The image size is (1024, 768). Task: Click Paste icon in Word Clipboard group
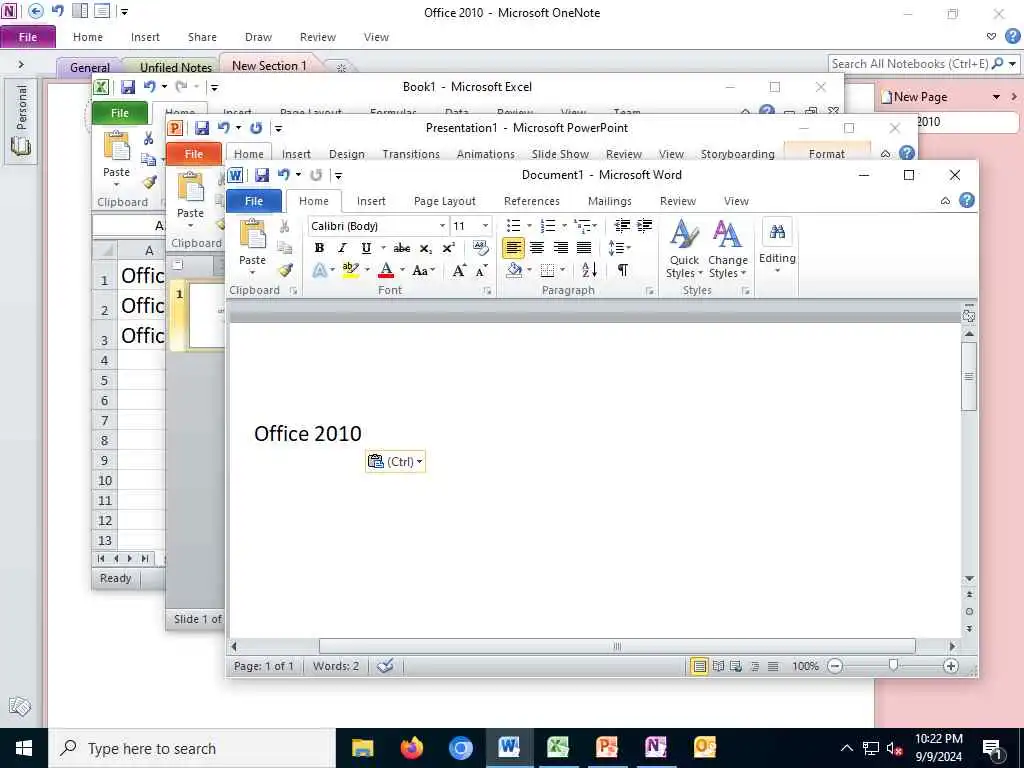click(253, 234)
